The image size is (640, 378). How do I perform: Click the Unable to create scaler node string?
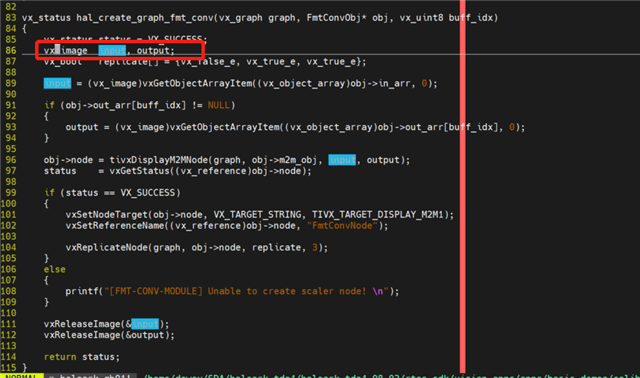(287, 291)
